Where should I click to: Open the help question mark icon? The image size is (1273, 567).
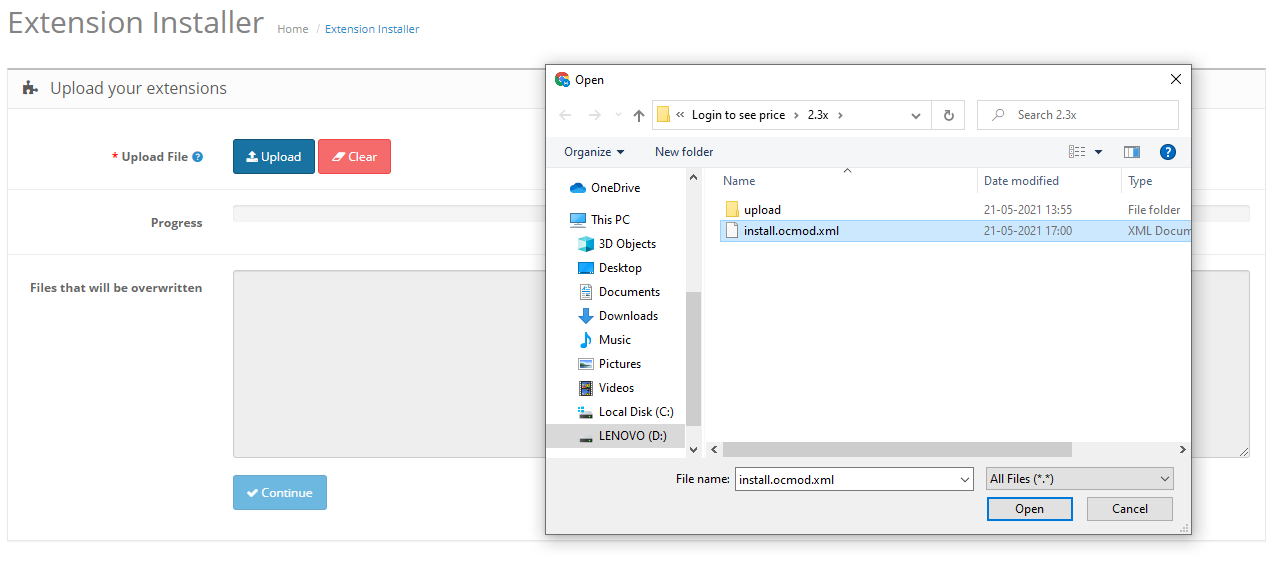pos(1167,152)
